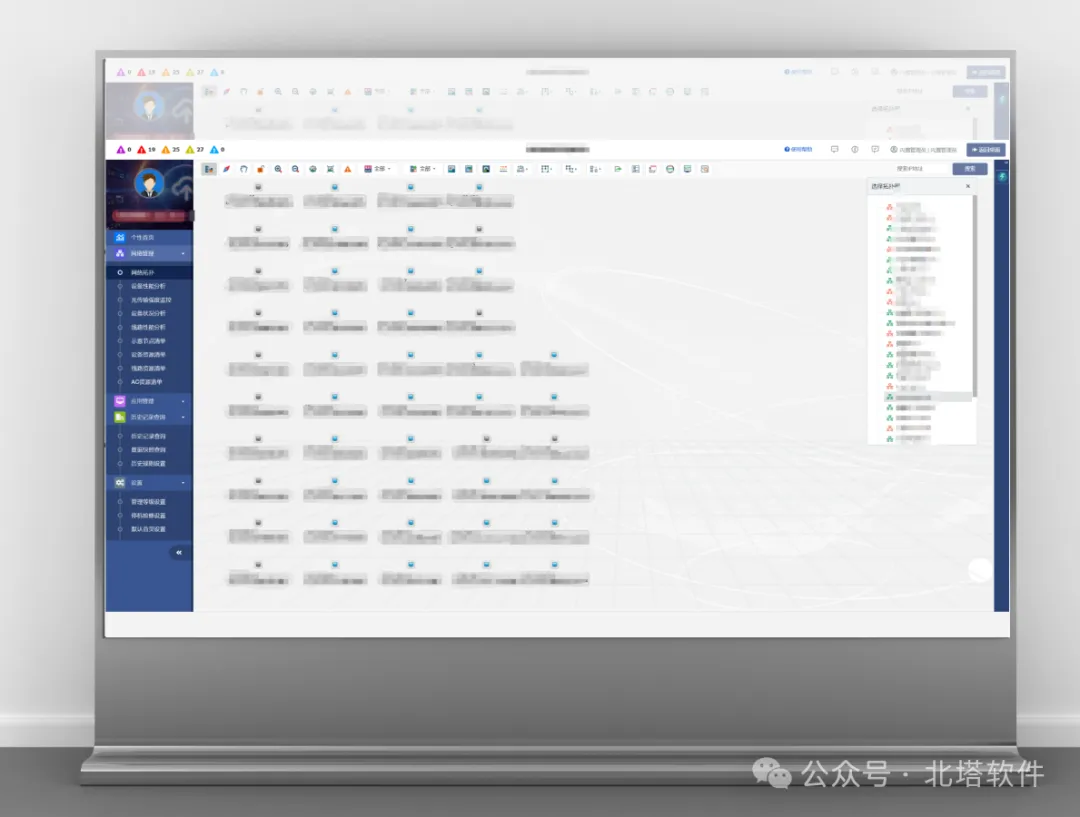1080x817 pixels.
Task: Open 默认首页设置 in the sidebar
Action: tap(148, 529)
